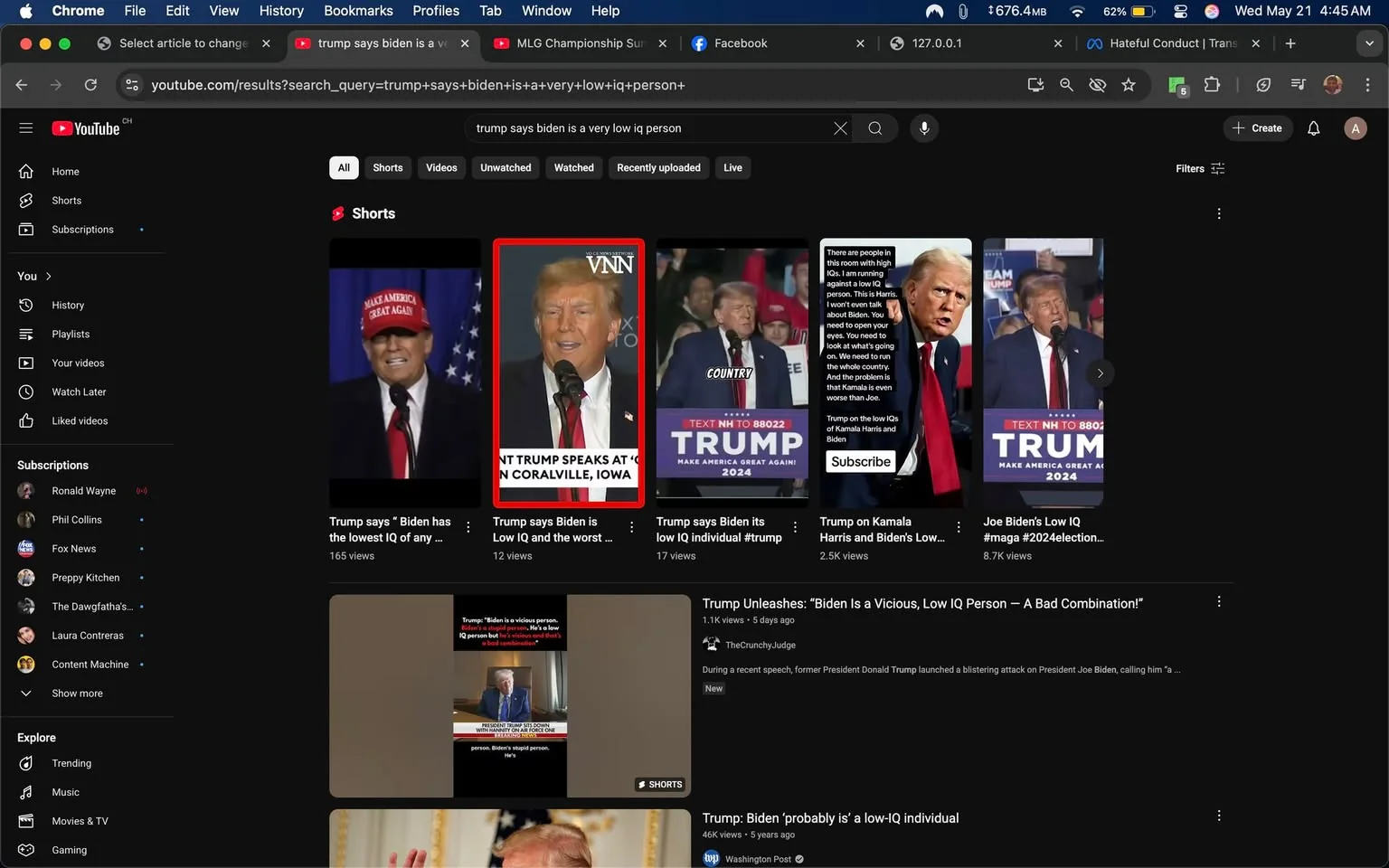Open the YouTube guide hamburger menu

point(26,128)
